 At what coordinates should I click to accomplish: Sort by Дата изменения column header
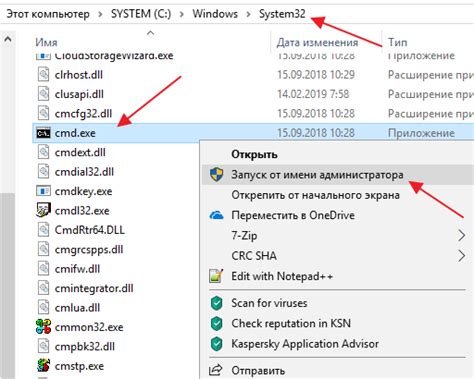pos(317,42)
